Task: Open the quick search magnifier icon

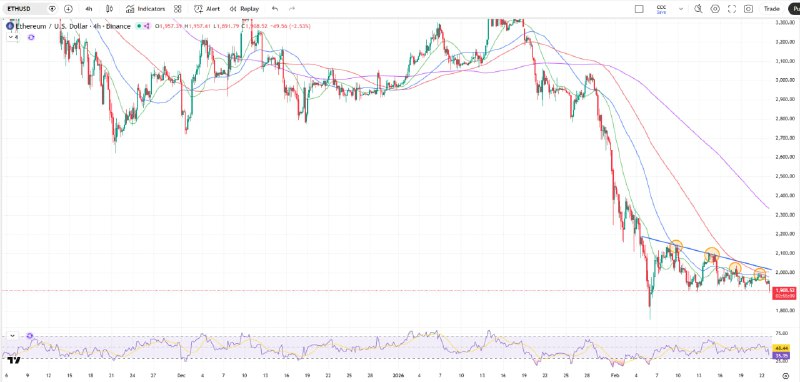Action: pos(698,9)
